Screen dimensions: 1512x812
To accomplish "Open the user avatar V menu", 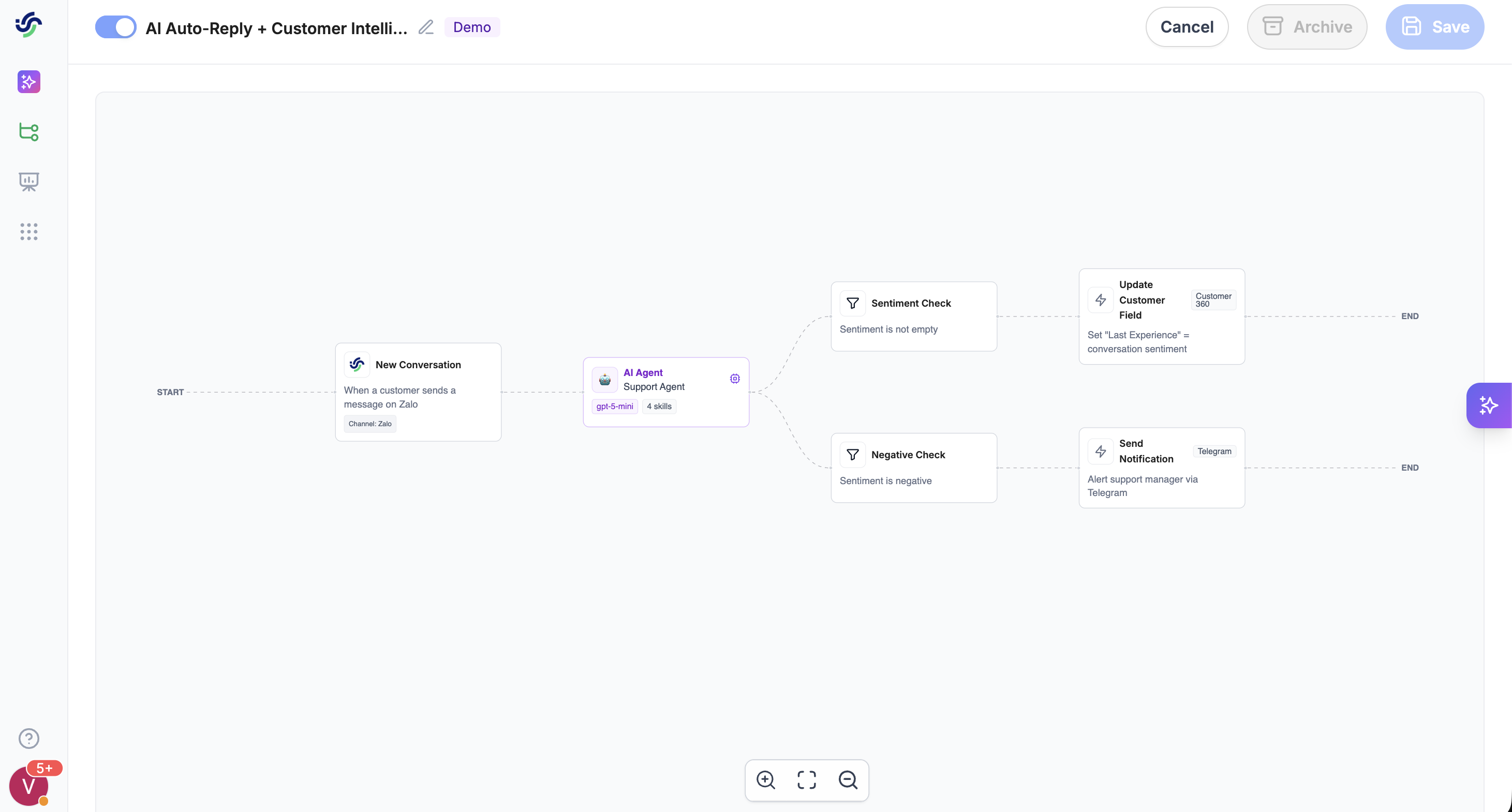I will click(28, 786).
